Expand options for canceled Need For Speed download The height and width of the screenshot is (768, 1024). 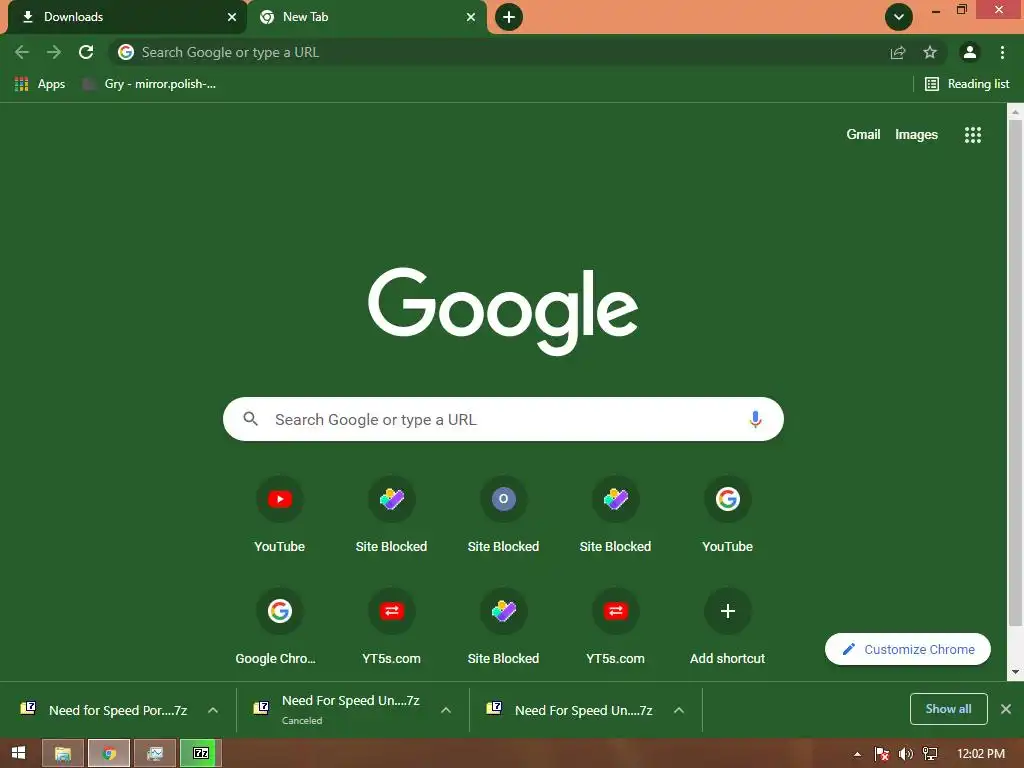coord(446,710)
